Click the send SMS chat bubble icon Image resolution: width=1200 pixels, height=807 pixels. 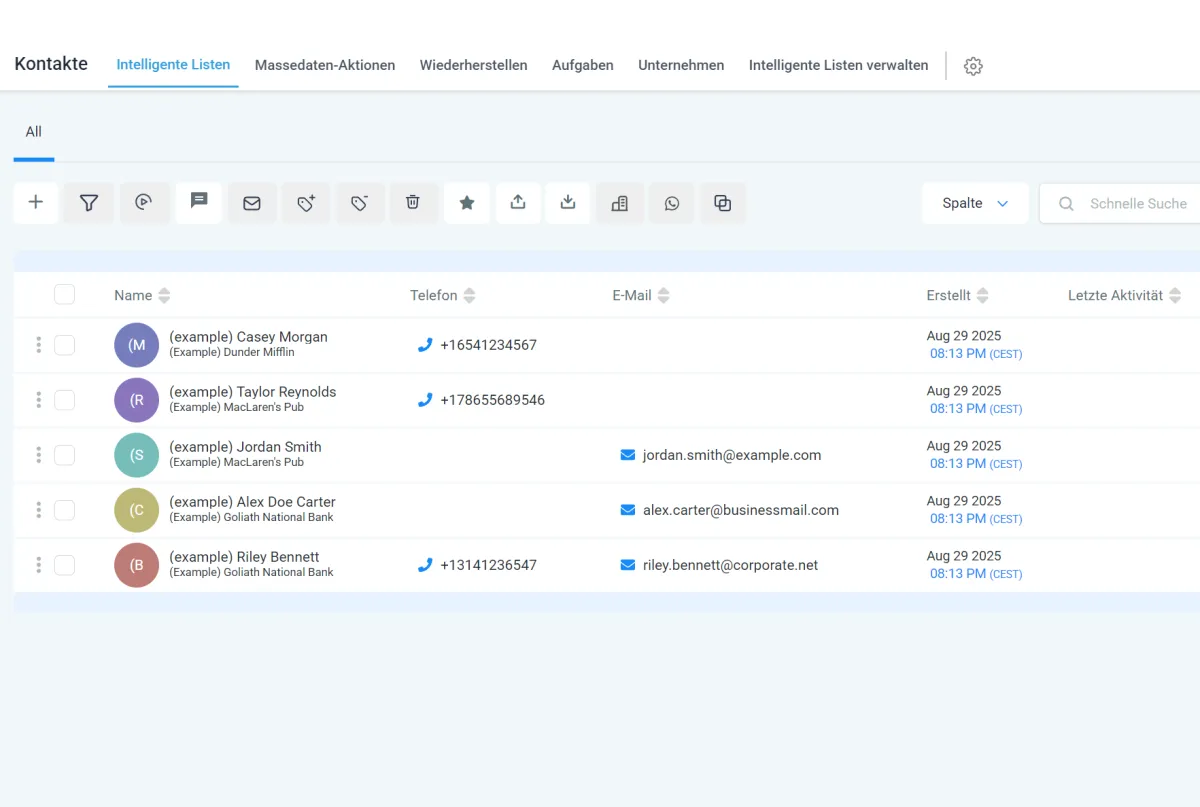[x=199, y=202]
